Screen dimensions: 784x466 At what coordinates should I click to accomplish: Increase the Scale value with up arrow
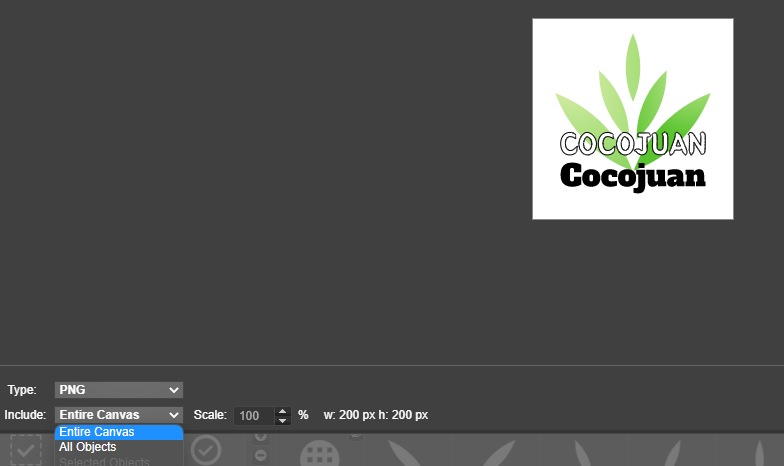click(x=282, y=412)
